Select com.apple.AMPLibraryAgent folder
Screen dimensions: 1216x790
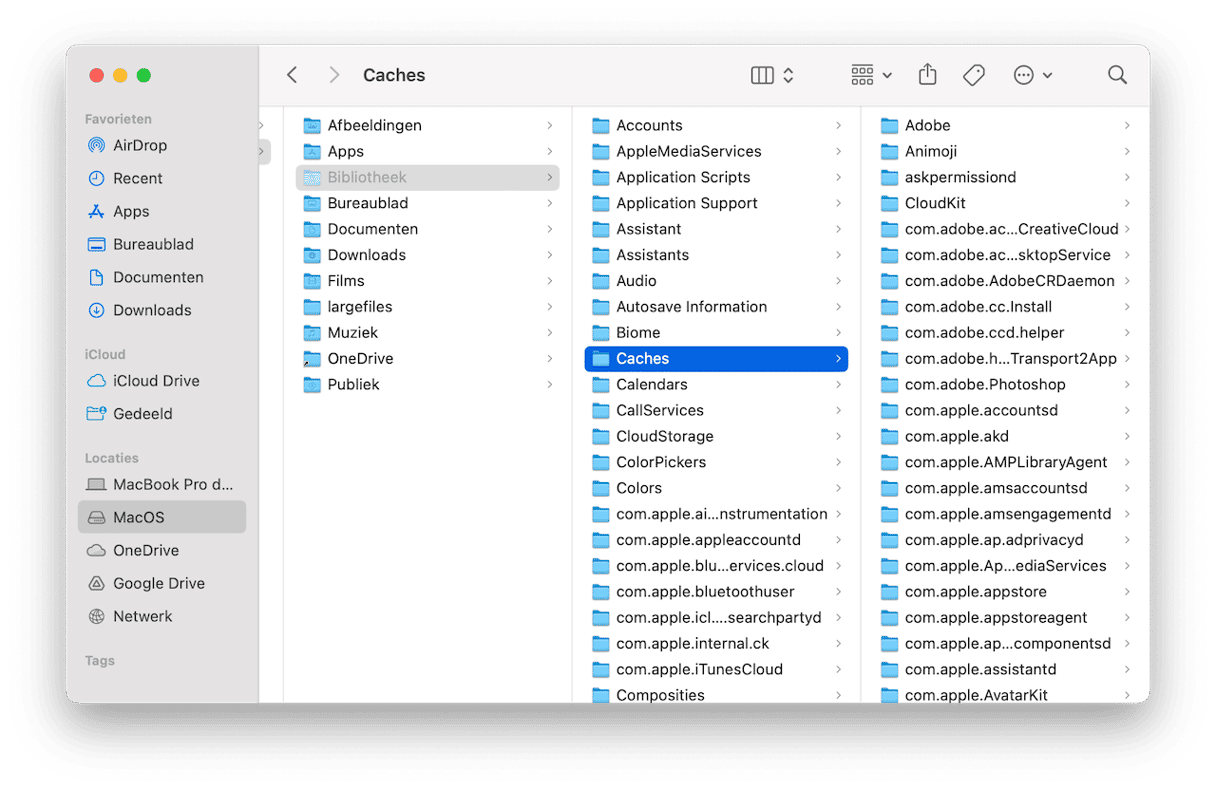pos(1005,463)
